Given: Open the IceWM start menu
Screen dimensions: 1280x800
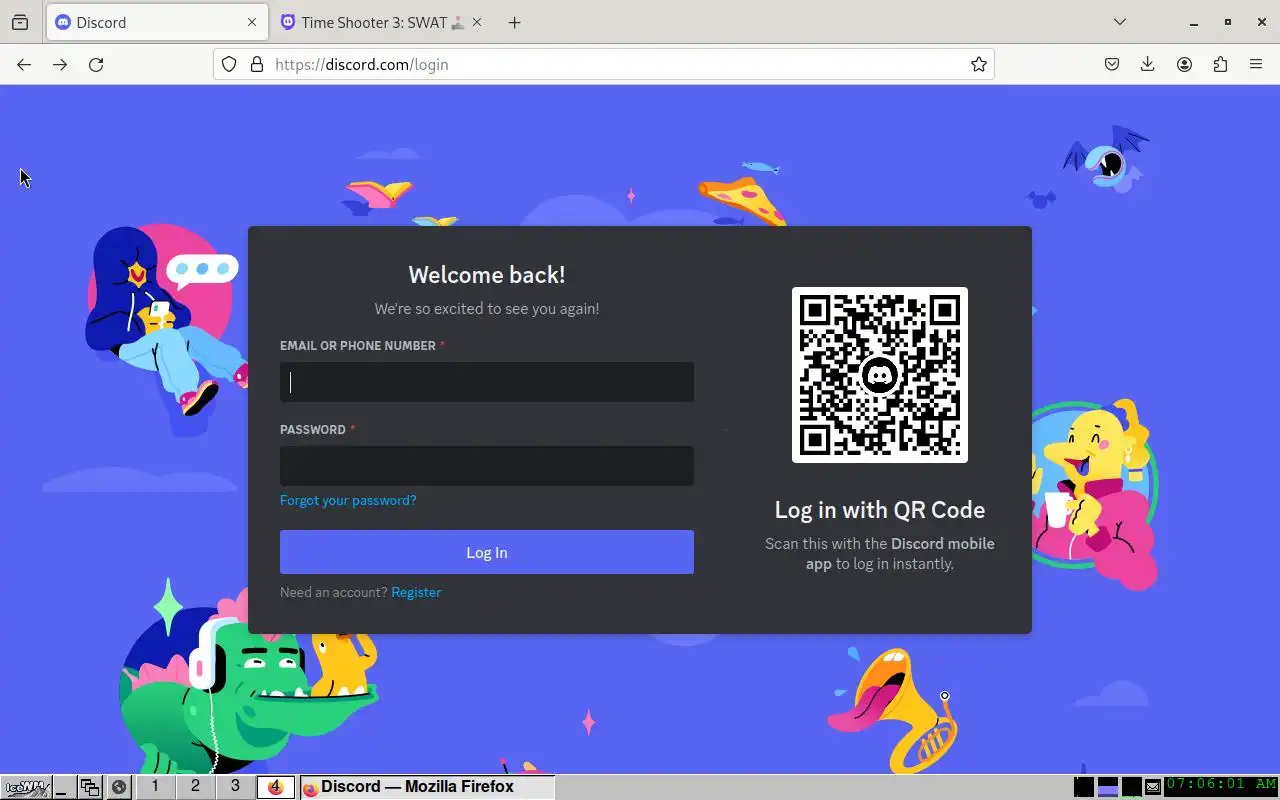Looking at the screenshot, I should [26, 787].
